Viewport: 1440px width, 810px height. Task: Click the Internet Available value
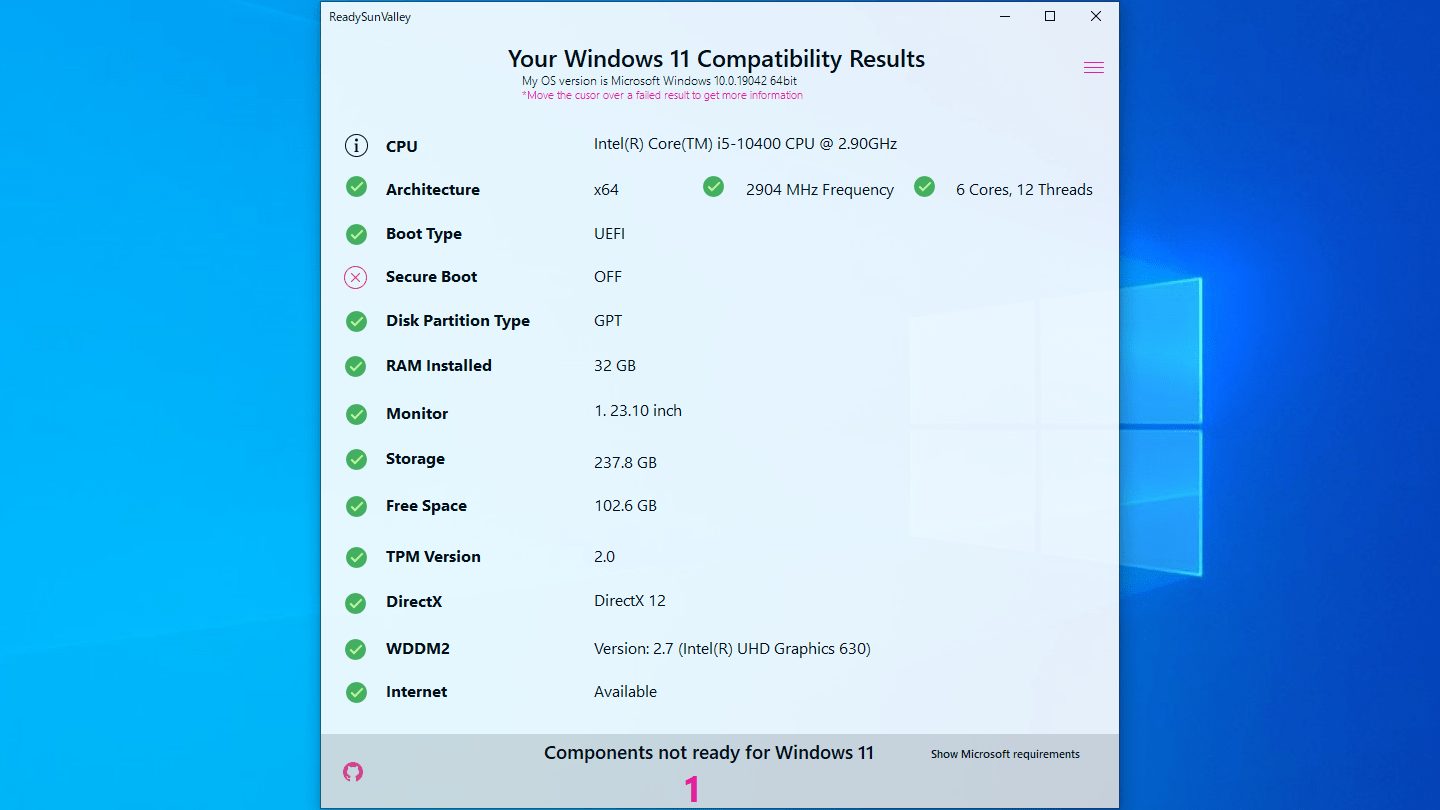coord(625,692)
